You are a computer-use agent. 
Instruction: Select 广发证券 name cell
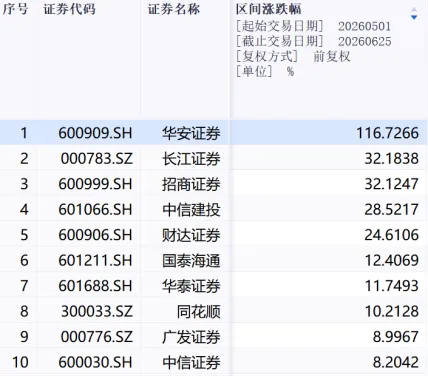[x=191, y=337]
